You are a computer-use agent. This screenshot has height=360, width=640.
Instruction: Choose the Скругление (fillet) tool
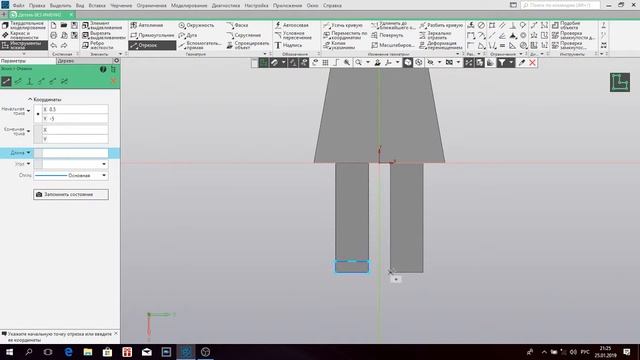[x=244, y=36]
